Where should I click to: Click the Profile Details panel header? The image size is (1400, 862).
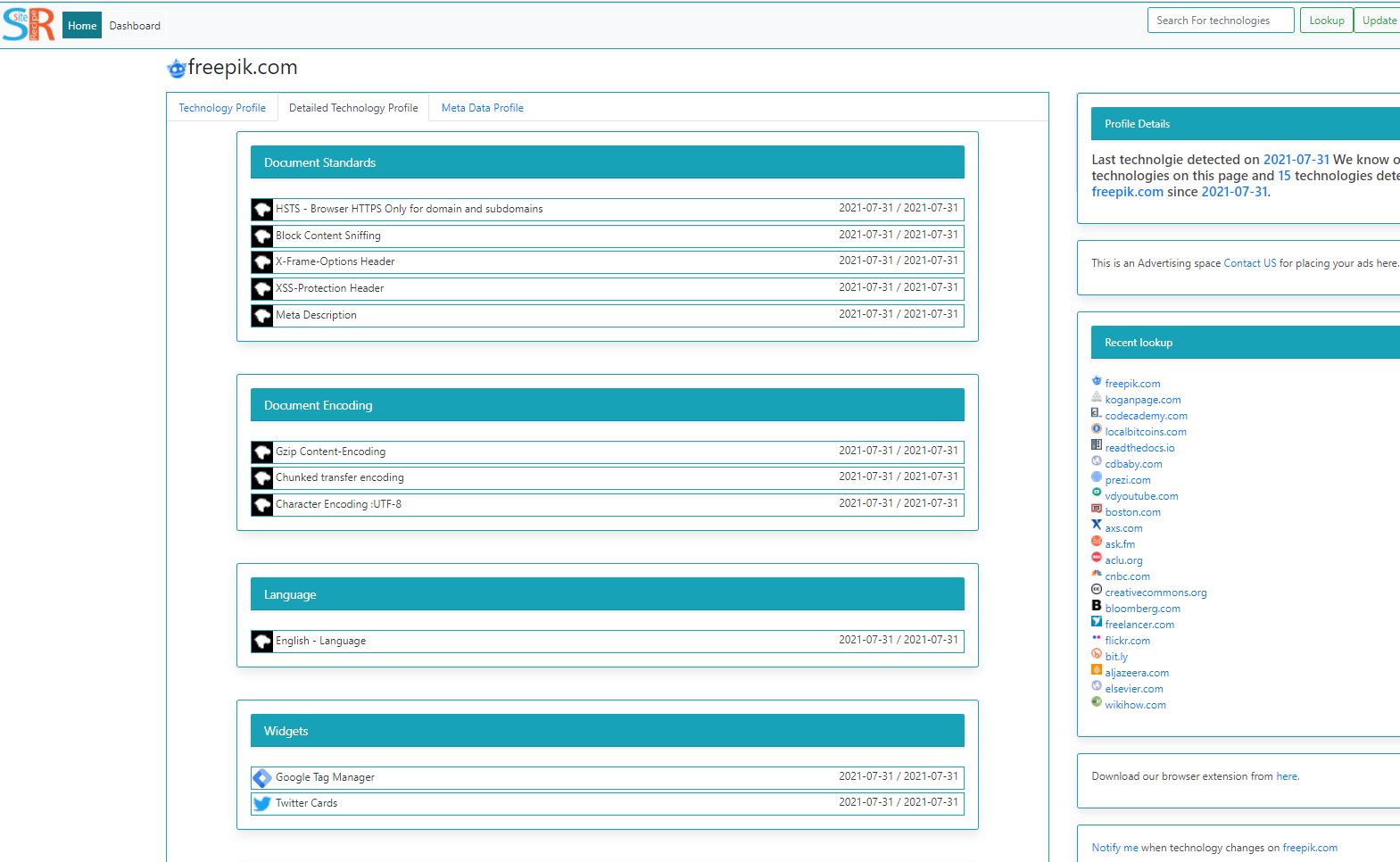tap(1245, 124)
